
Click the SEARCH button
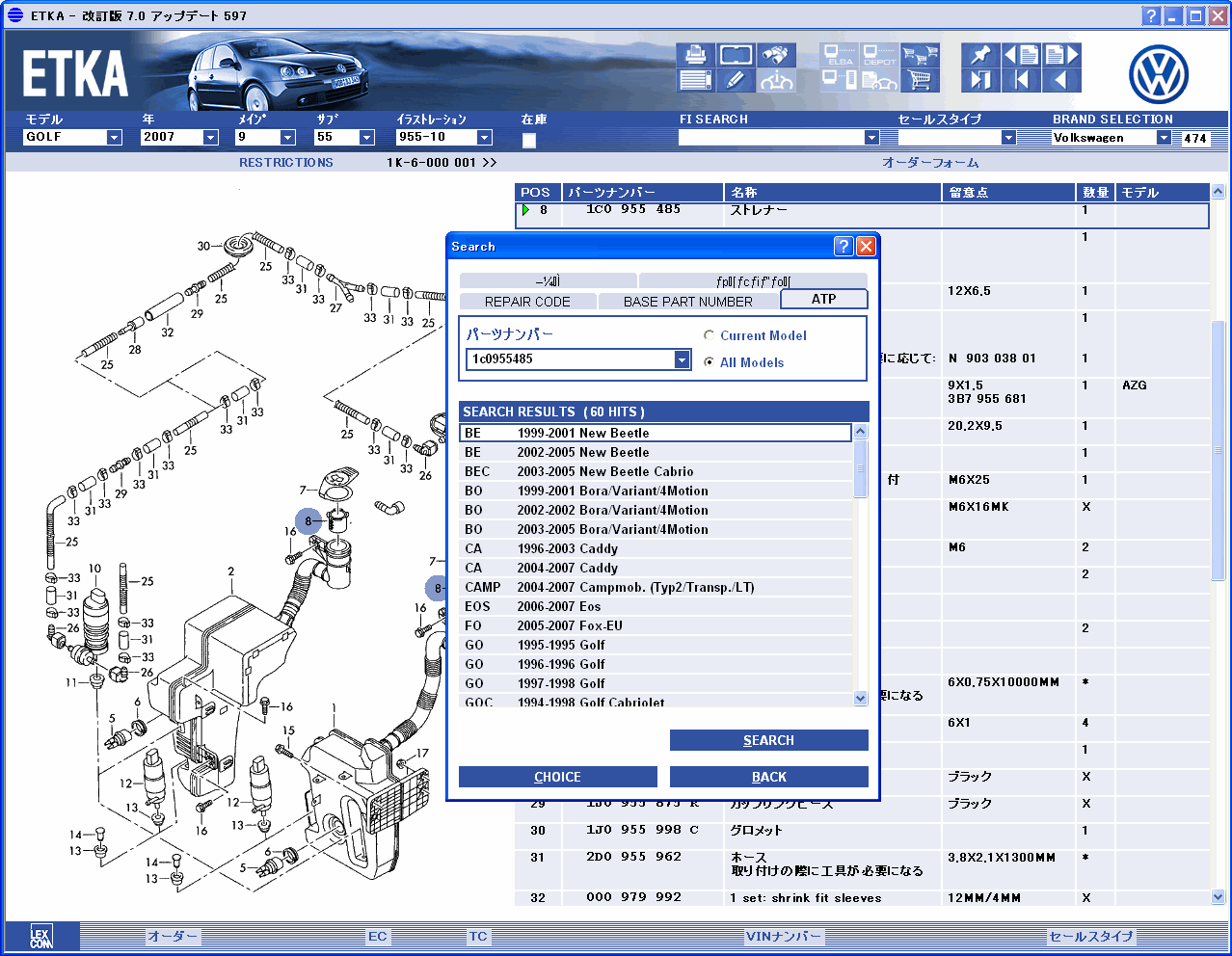pos(768,740)
